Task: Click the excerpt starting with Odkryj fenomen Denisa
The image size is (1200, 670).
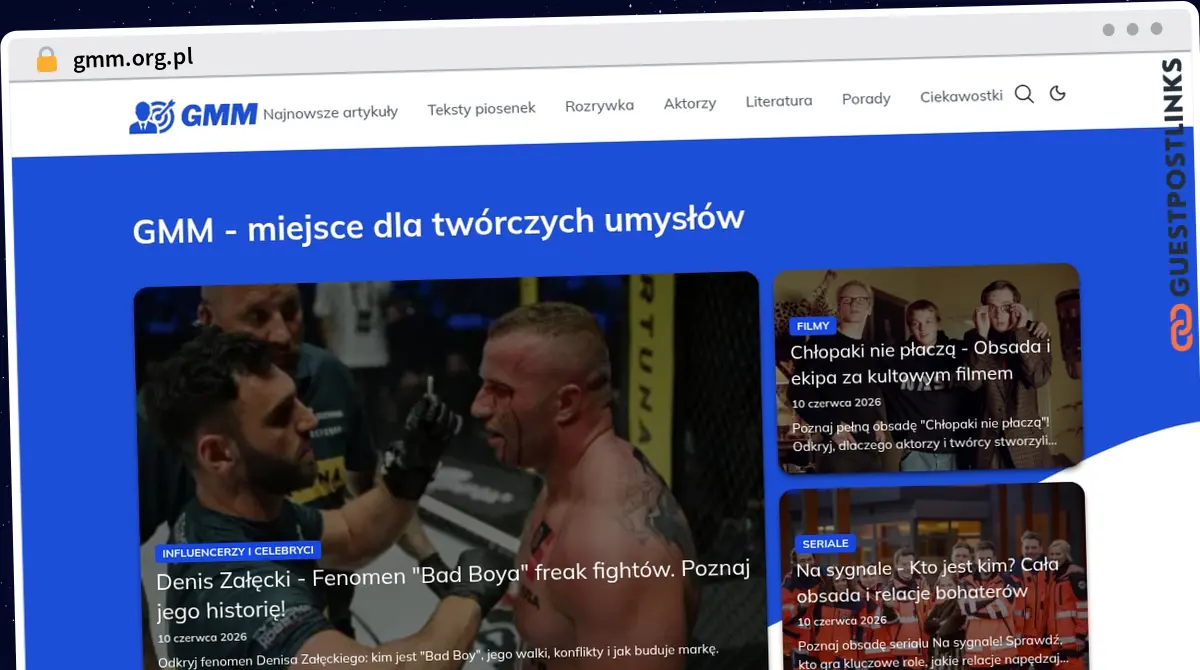Action: (x=438, y=655)
